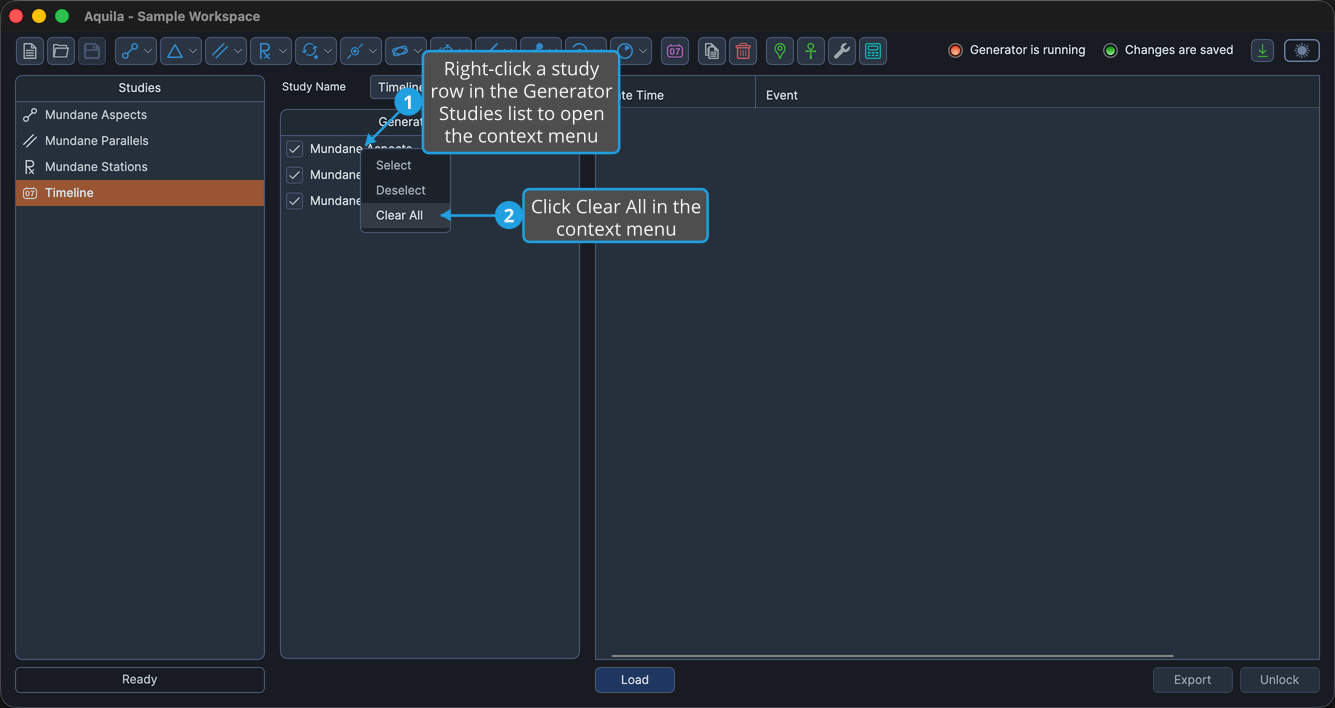Select the Timeline study in Studies list

[140, 193]
